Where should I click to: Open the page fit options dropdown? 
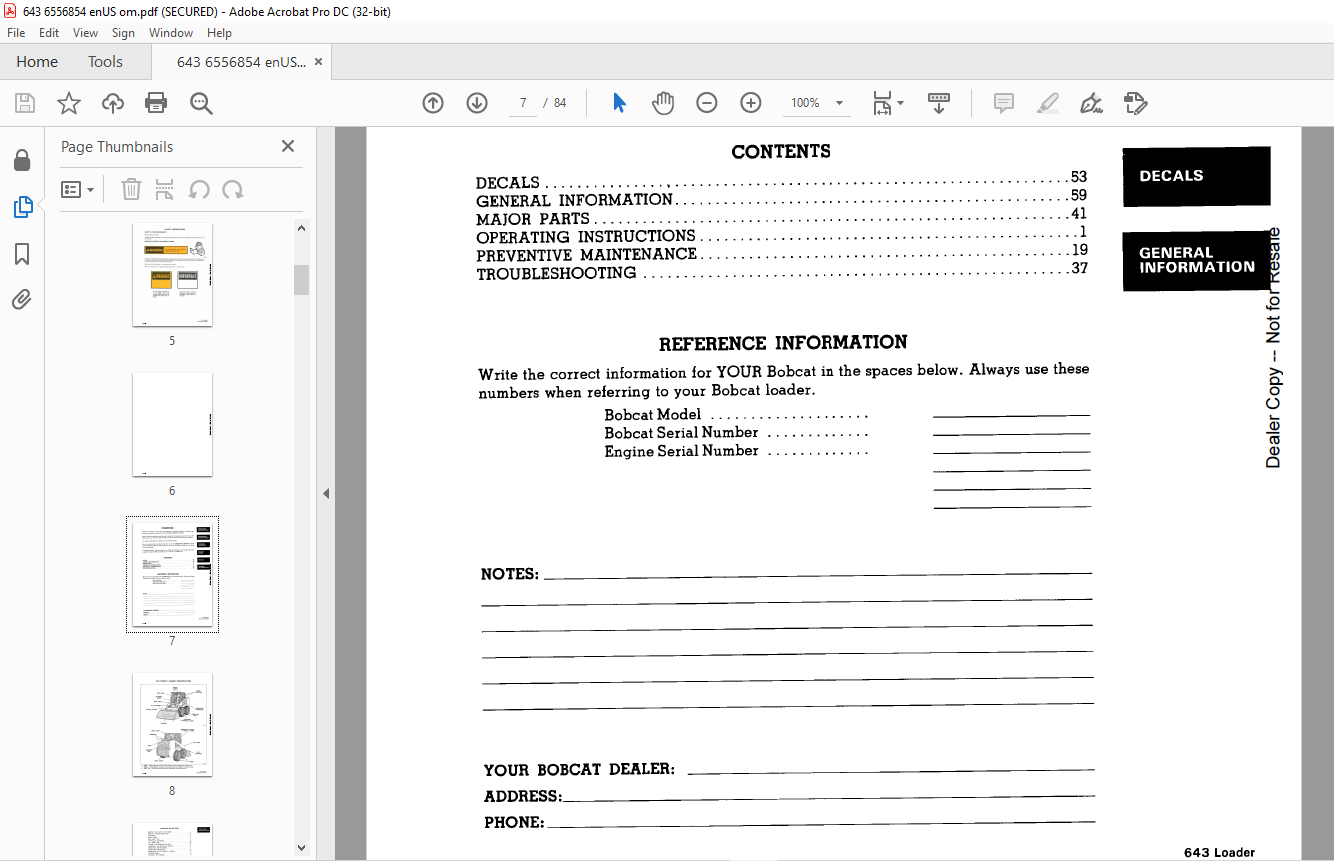[887, 103]
